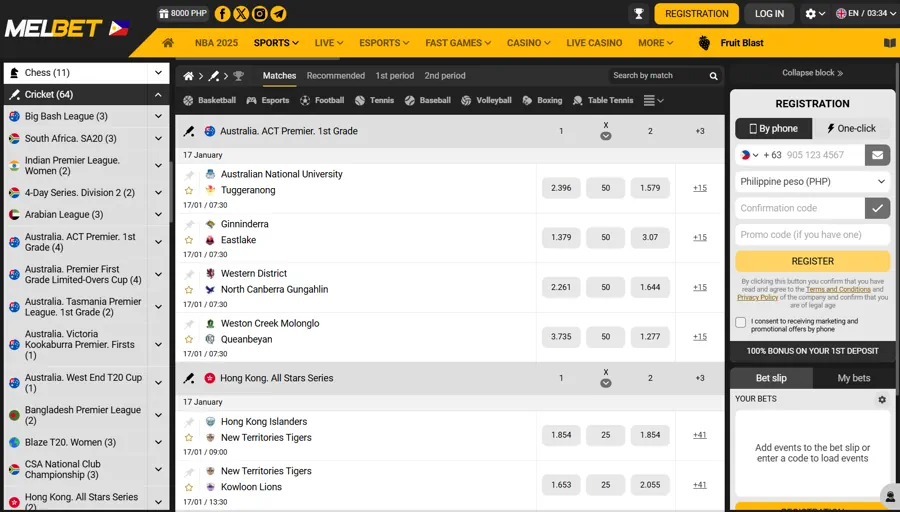The image size is (900, 512).
Task: Expand Big Bash League (3)
Action: (158, 117)
